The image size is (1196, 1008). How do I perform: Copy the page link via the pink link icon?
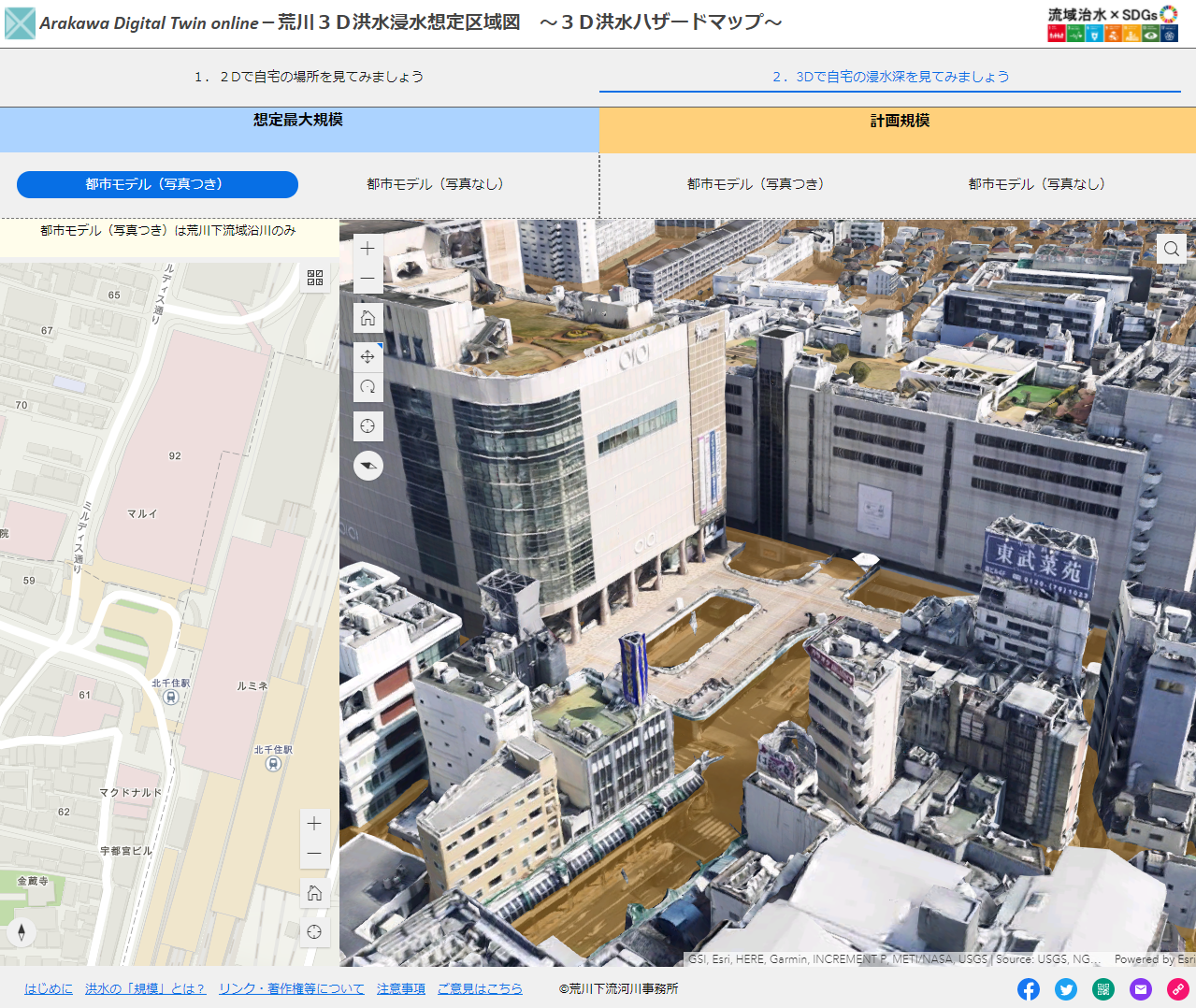click(x=1176, y=989)
